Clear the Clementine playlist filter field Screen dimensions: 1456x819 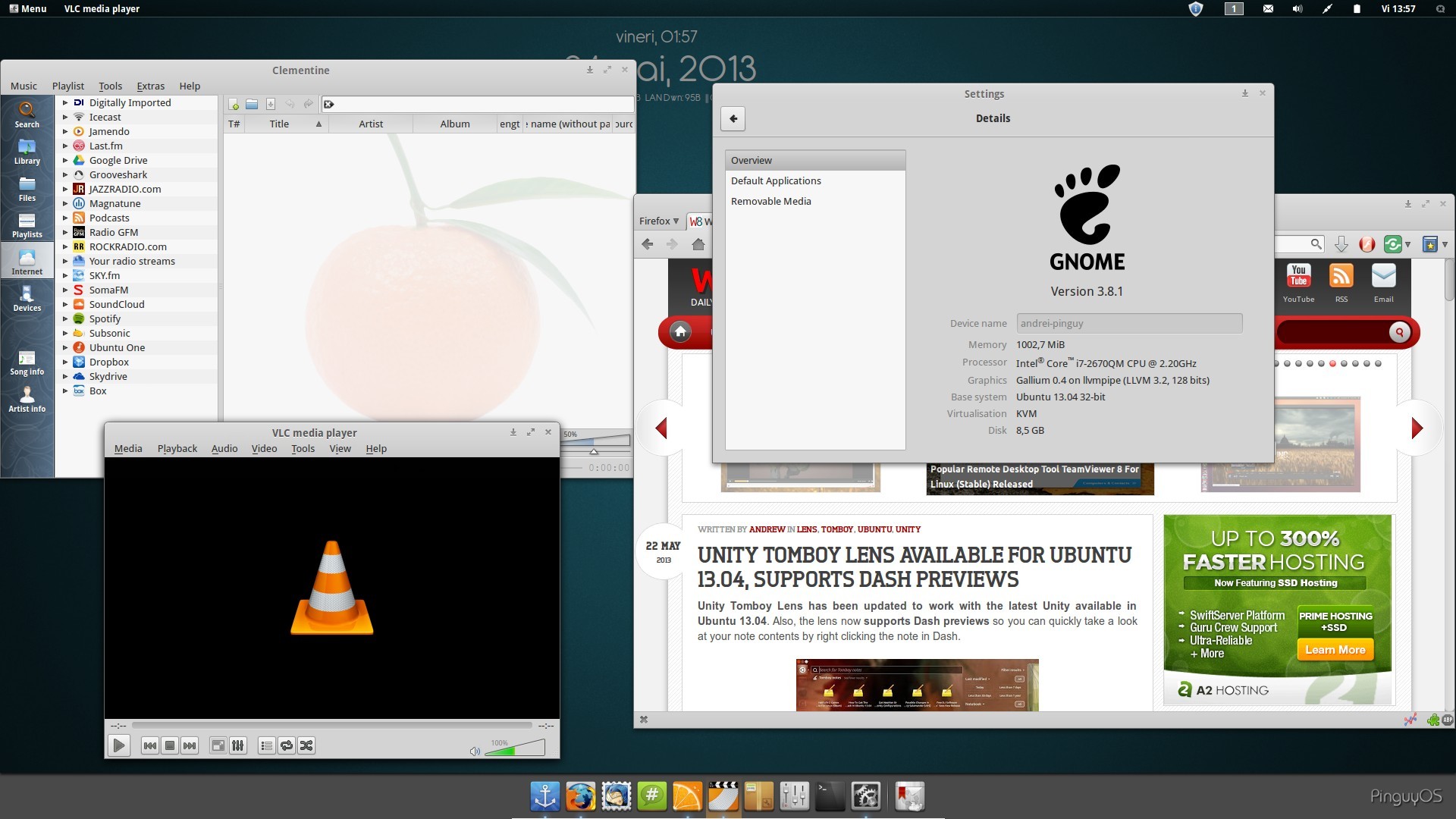(x=329, y=104)
